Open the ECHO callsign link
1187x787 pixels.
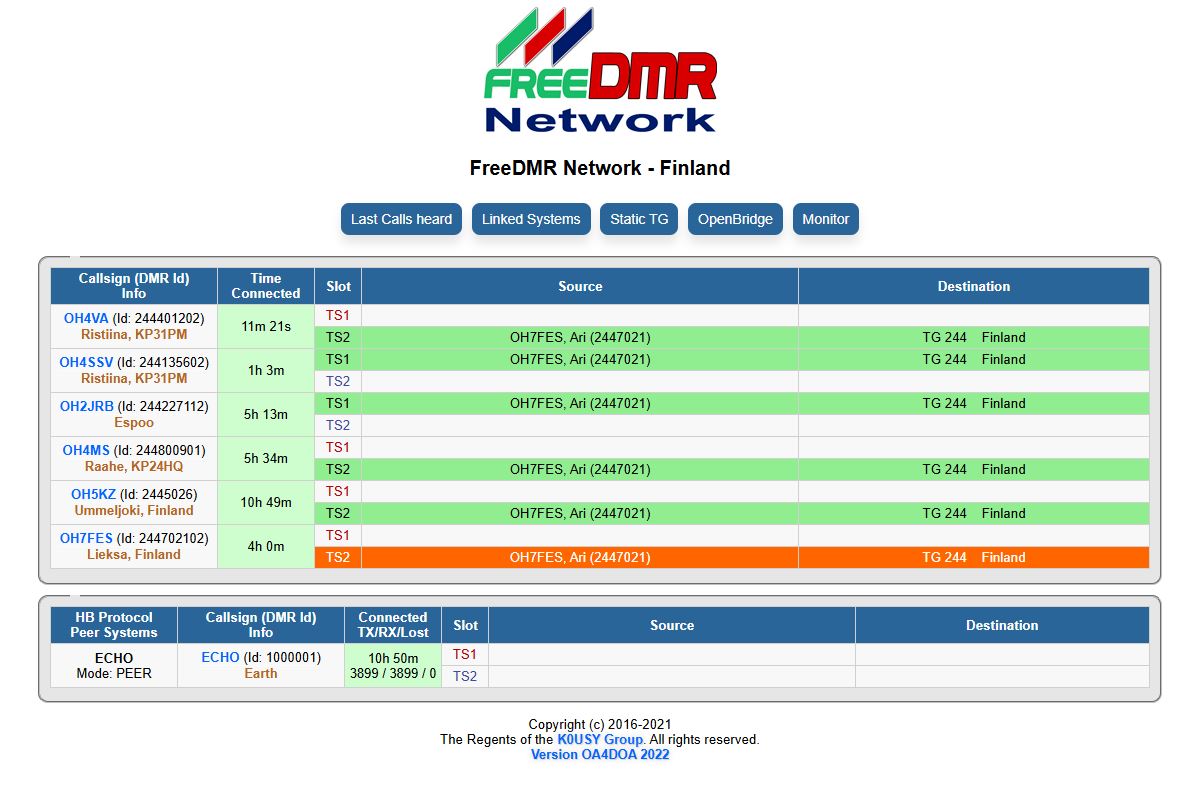tap(220, 658)
